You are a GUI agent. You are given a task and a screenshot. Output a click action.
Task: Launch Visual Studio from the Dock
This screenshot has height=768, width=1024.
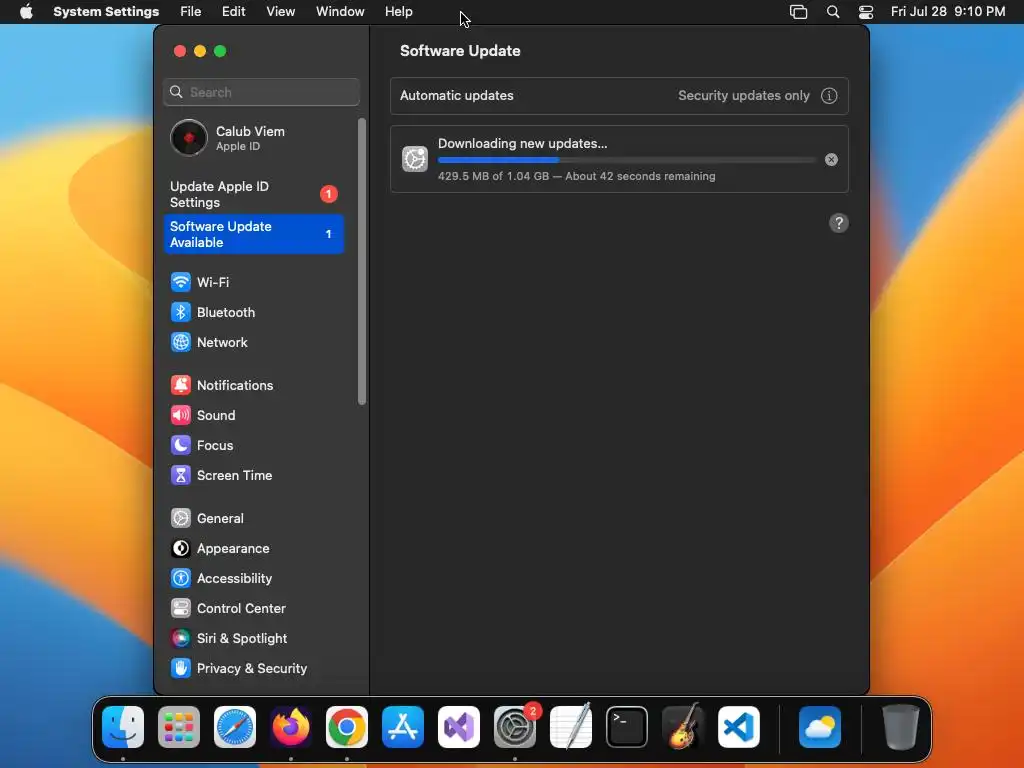click(458, 727)
